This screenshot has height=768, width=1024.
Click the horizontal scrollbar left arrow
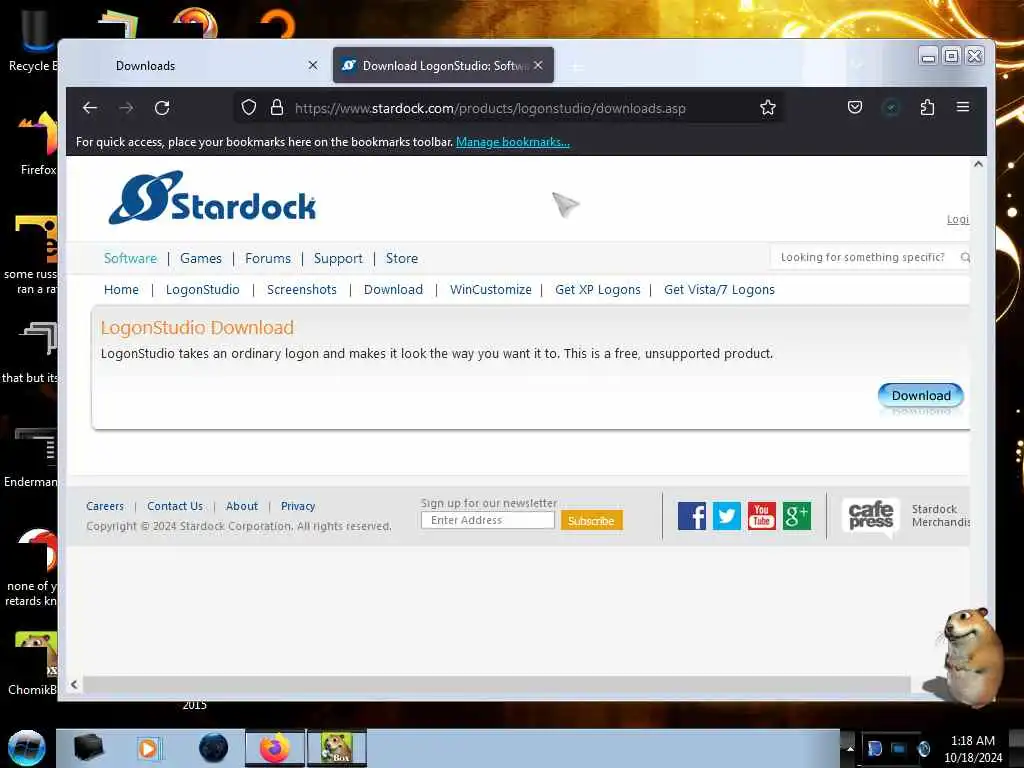tap(74, 684)
